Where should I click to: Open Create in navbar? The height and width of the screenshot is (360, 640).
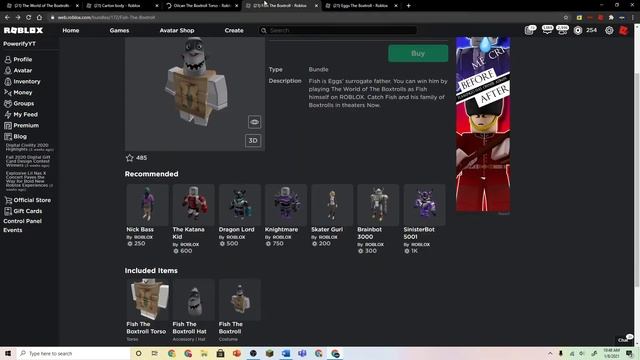(234, 31)
